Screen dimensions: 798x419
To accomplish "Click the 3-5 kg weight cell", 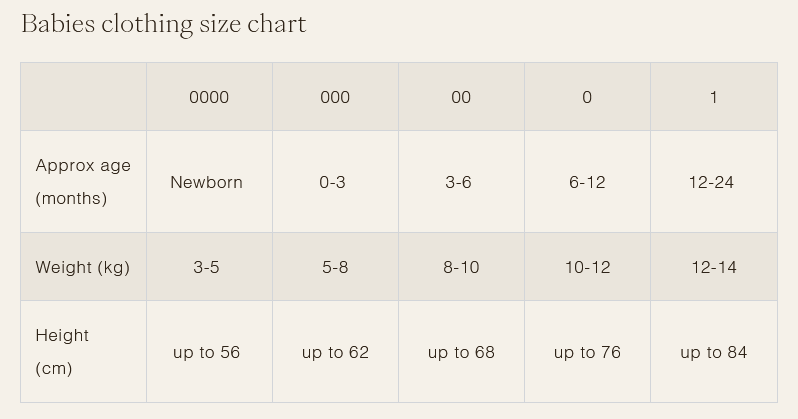I will coord(206,267).
